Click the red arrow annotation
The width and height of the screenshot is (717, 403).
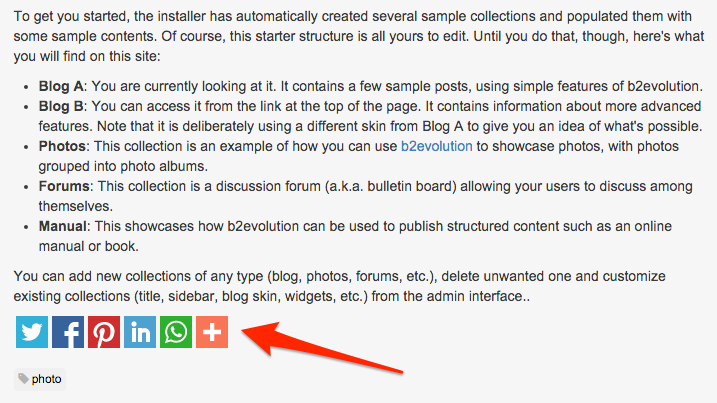[321, 347]
